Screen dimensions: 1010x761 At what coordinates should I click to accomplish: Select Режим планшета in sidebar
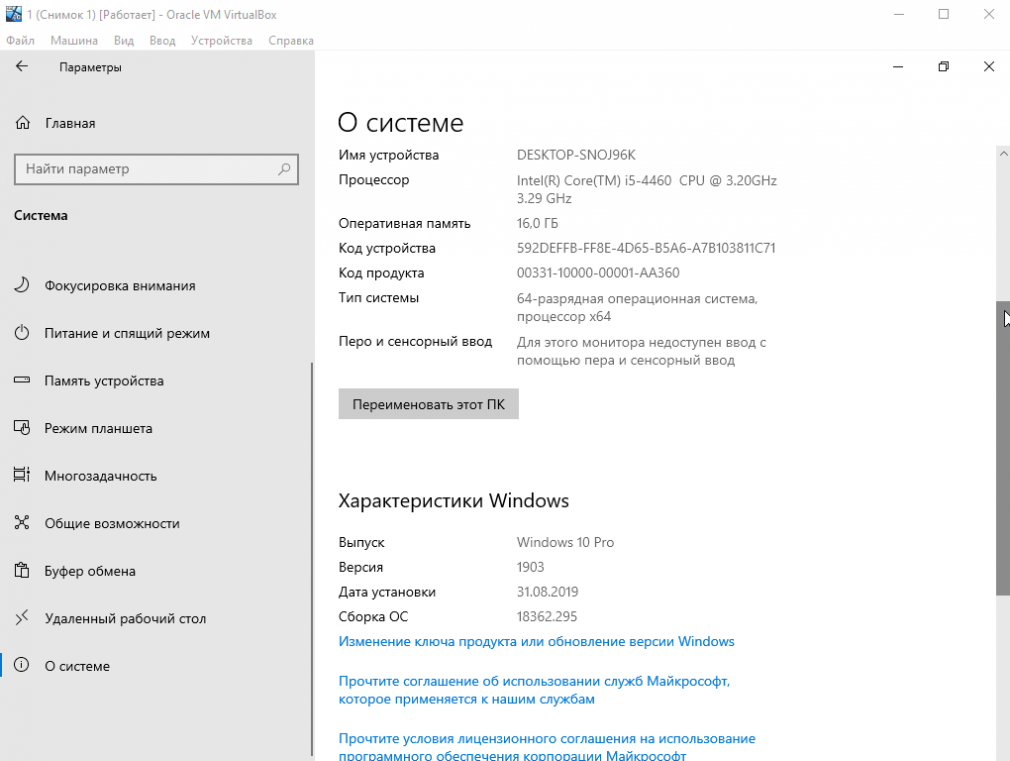coord(98,429)
